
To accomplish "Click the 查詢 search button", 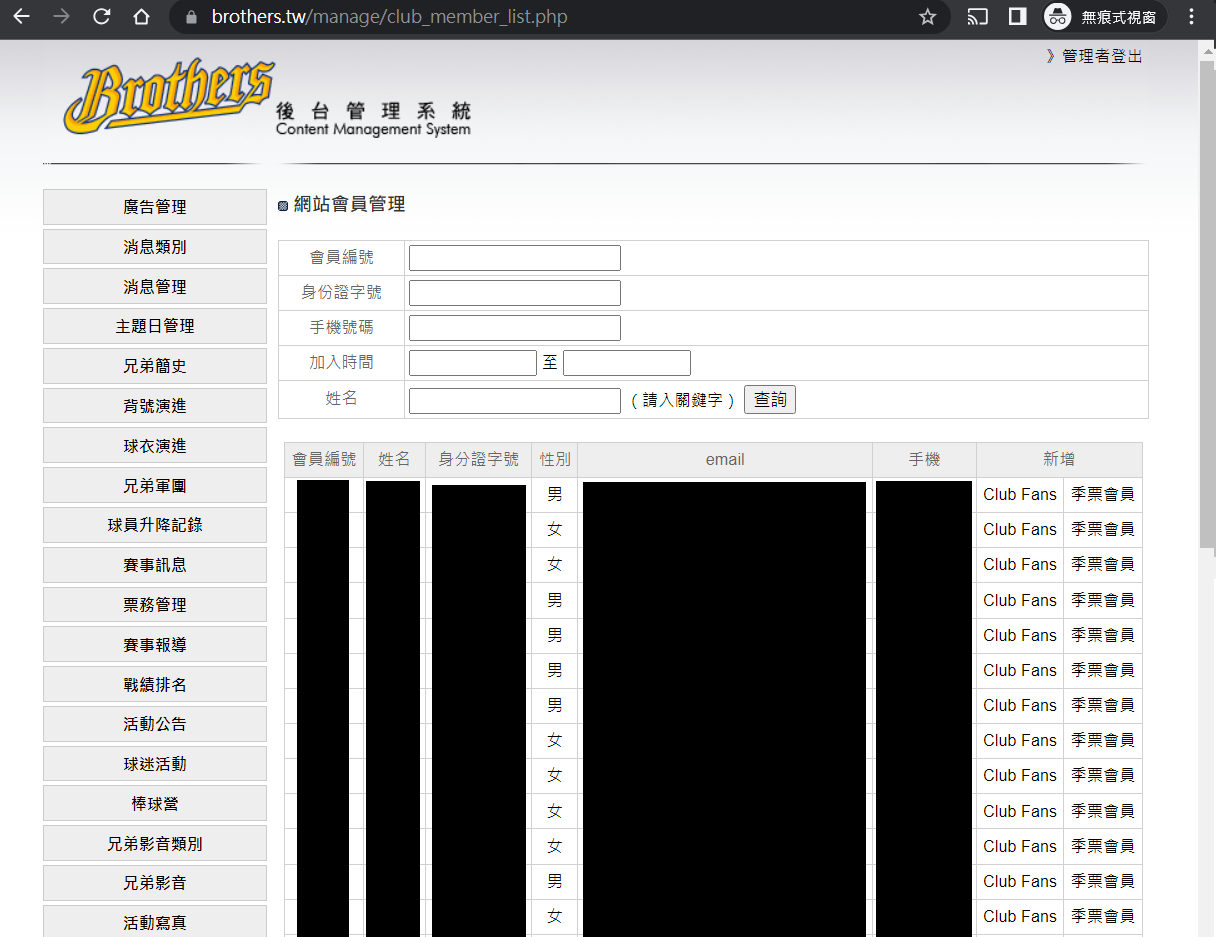I will point(770,400).
